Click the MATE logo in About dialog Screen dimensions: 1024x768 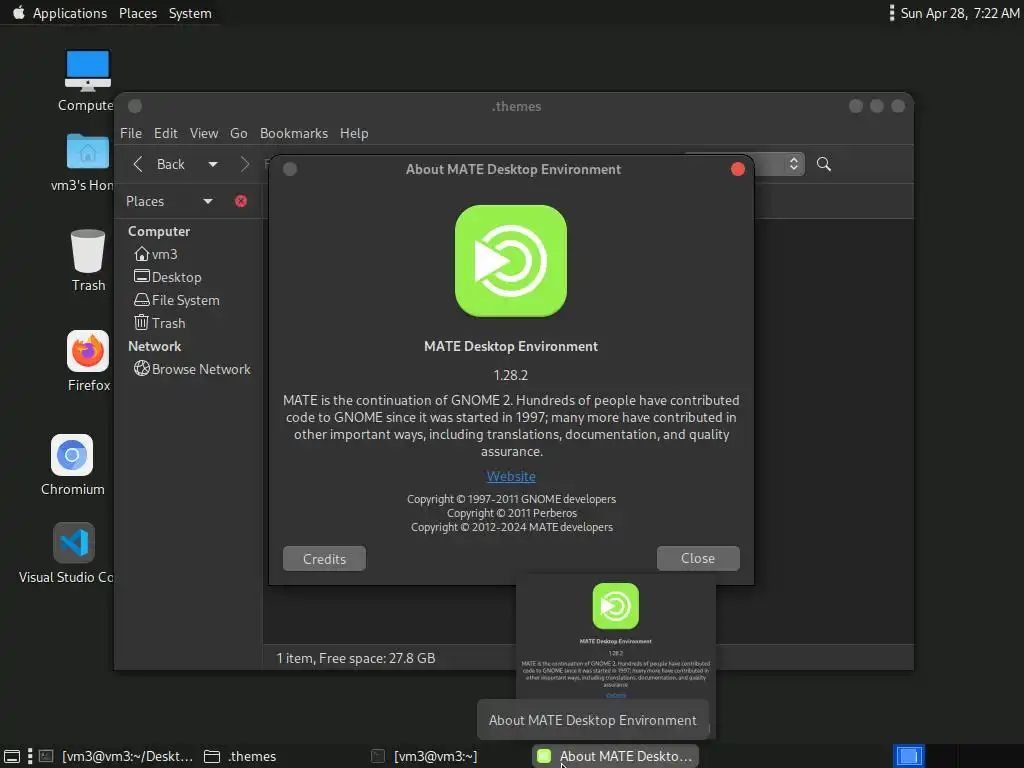coord(511,261)
